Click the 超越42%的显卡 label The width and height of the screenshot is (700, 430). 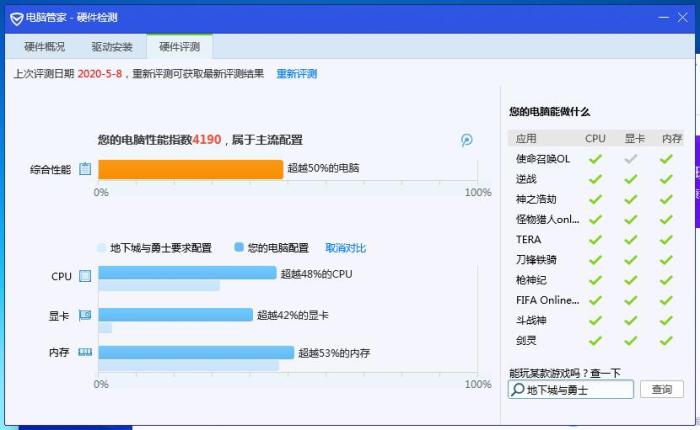293,315
